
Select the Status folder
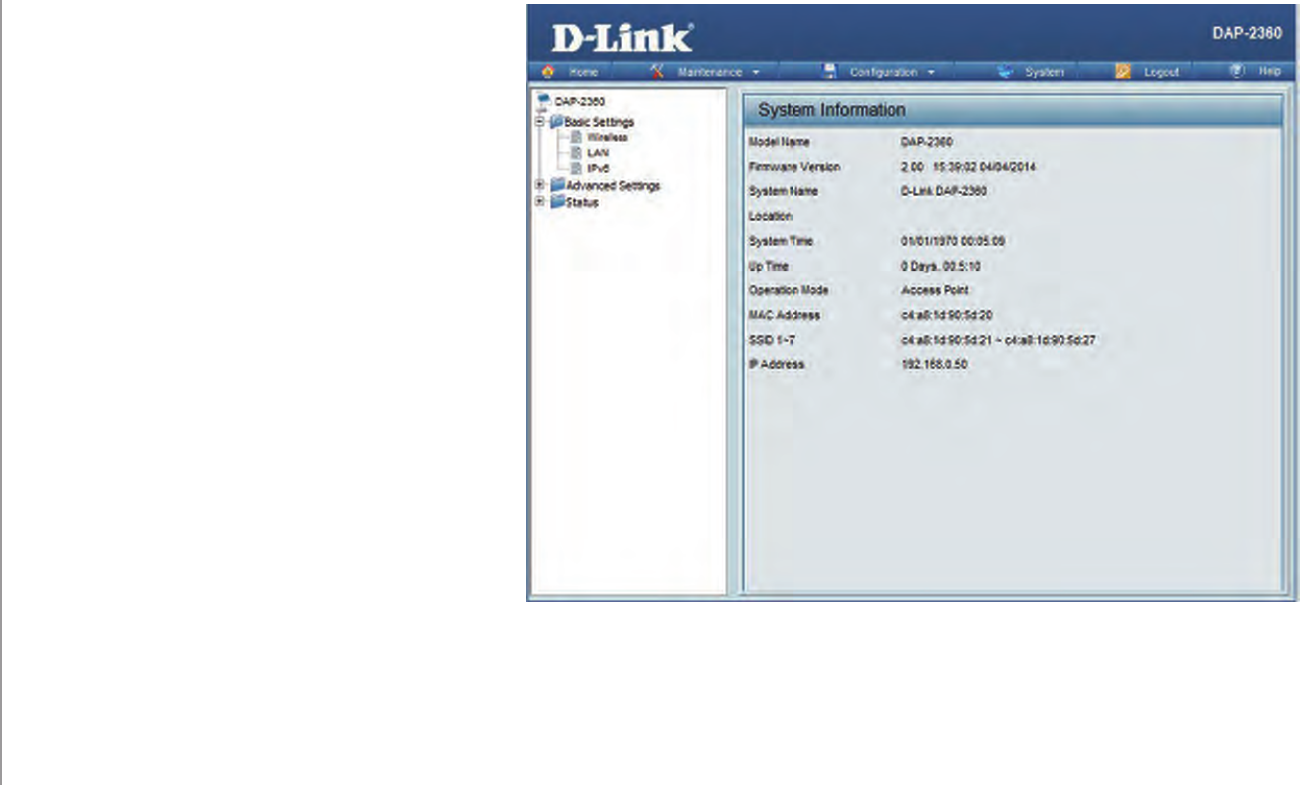(574, 202)
